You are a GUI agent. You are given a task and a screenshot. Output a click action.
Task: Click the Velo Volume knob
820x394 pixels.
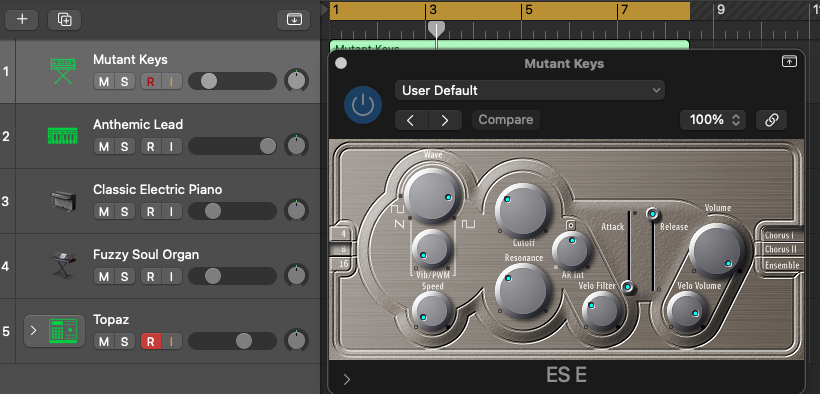coord(687,311)
